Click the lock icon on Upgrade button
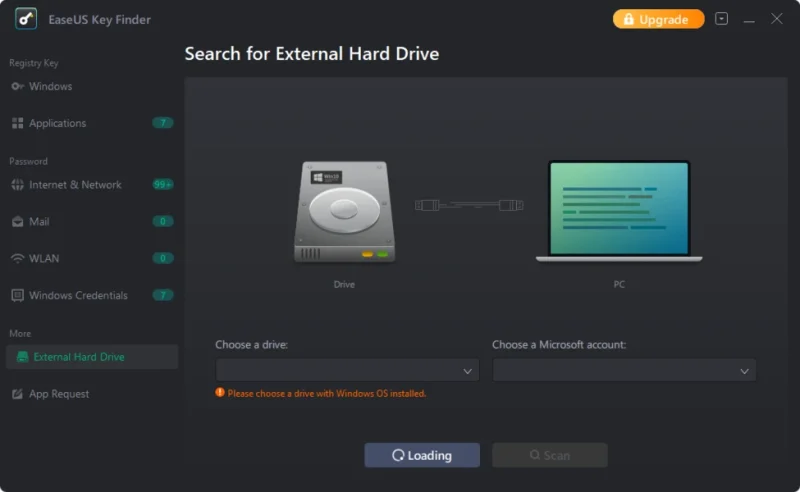The image size is (800, 492). (x=629, y=19)
